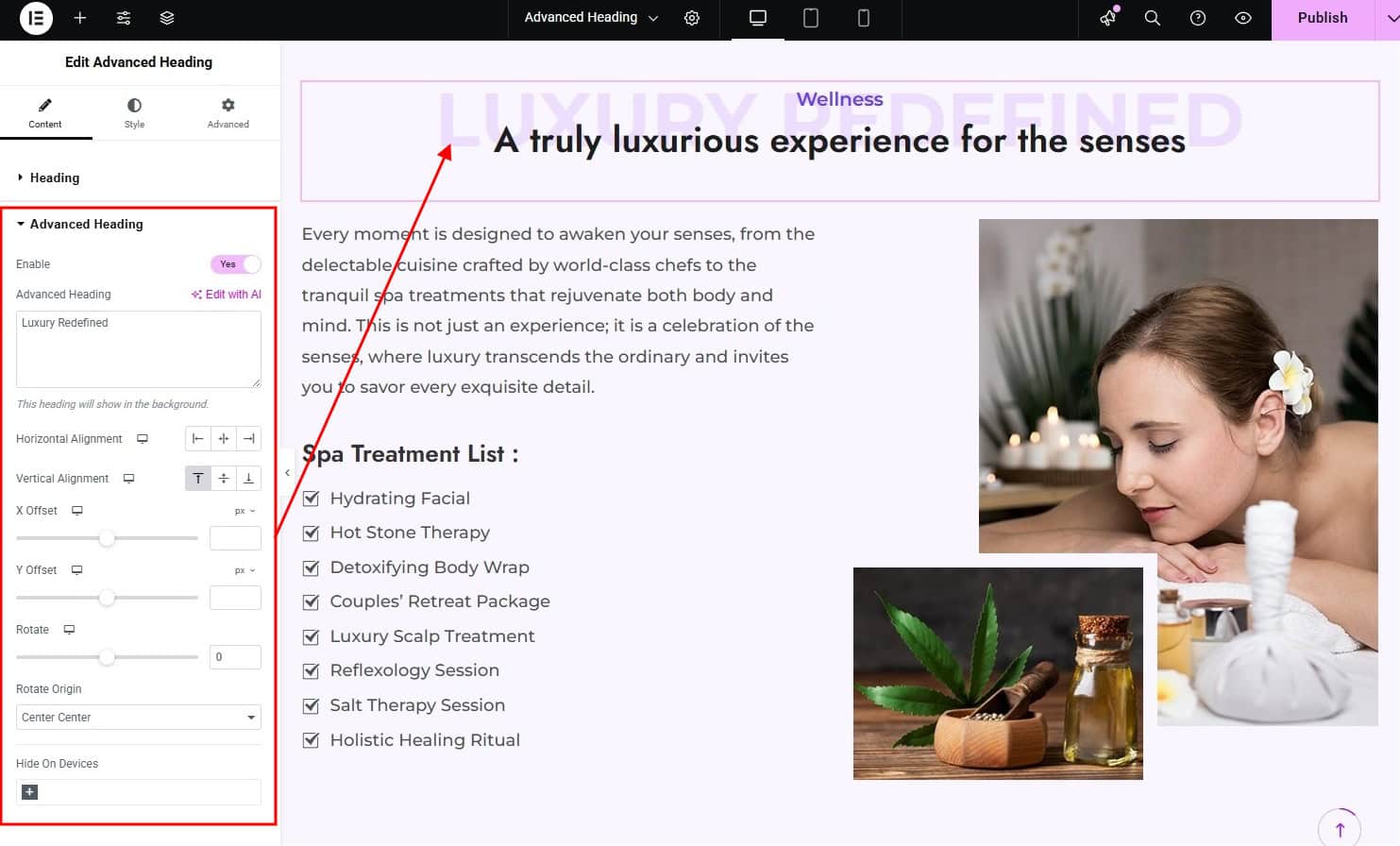
Task: Add device in Hide On Devices
Action: coord(30,792)
